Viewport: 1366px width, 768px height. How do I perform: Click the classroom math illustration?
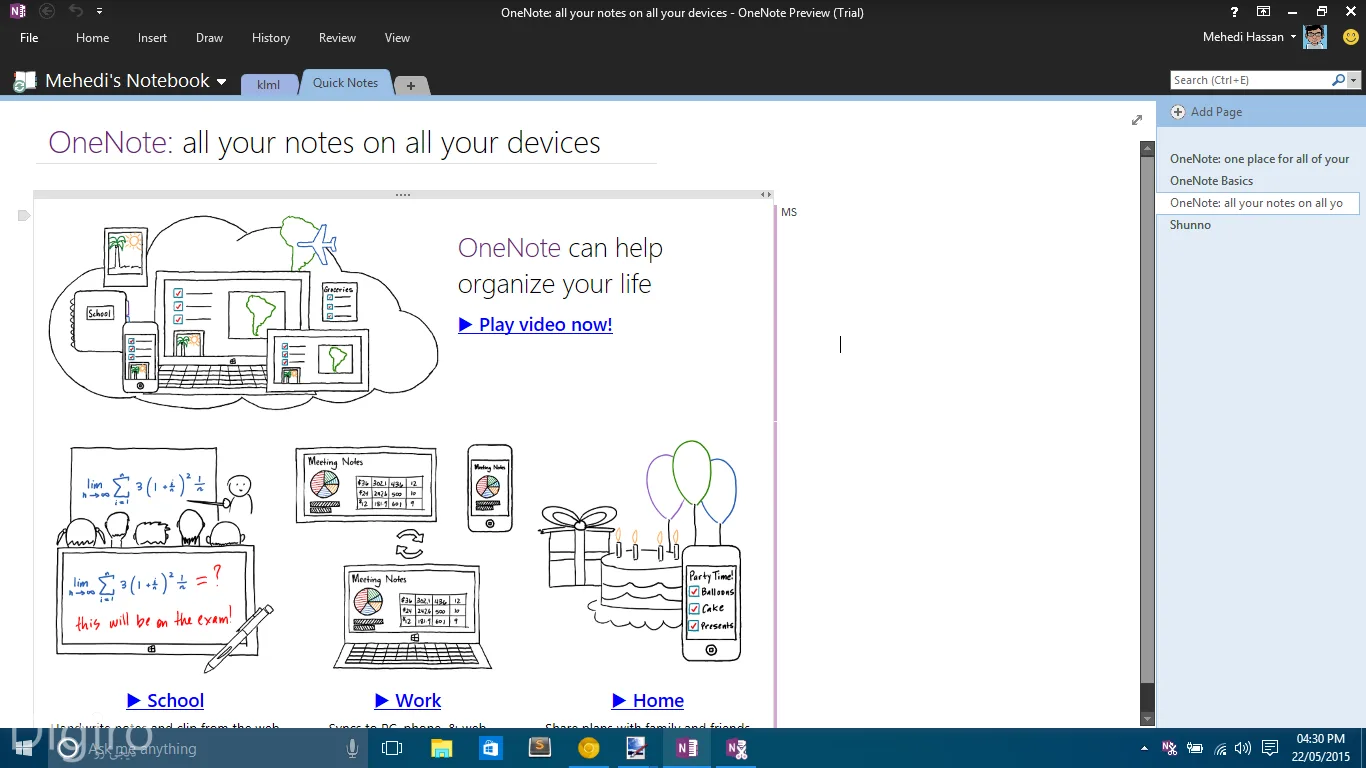pyautogui.click(x=163, y=560)
